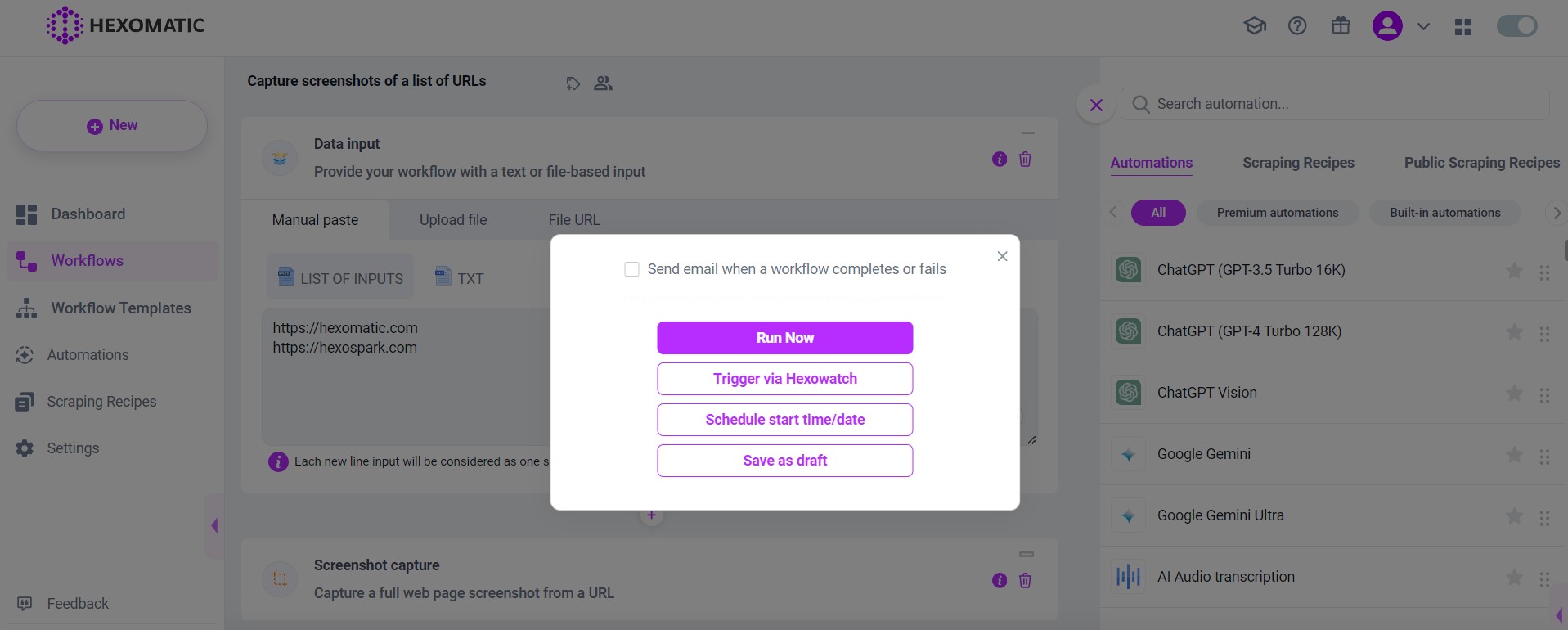Click the share collaborators icon beside workflow title

click(x=603, y=83)
